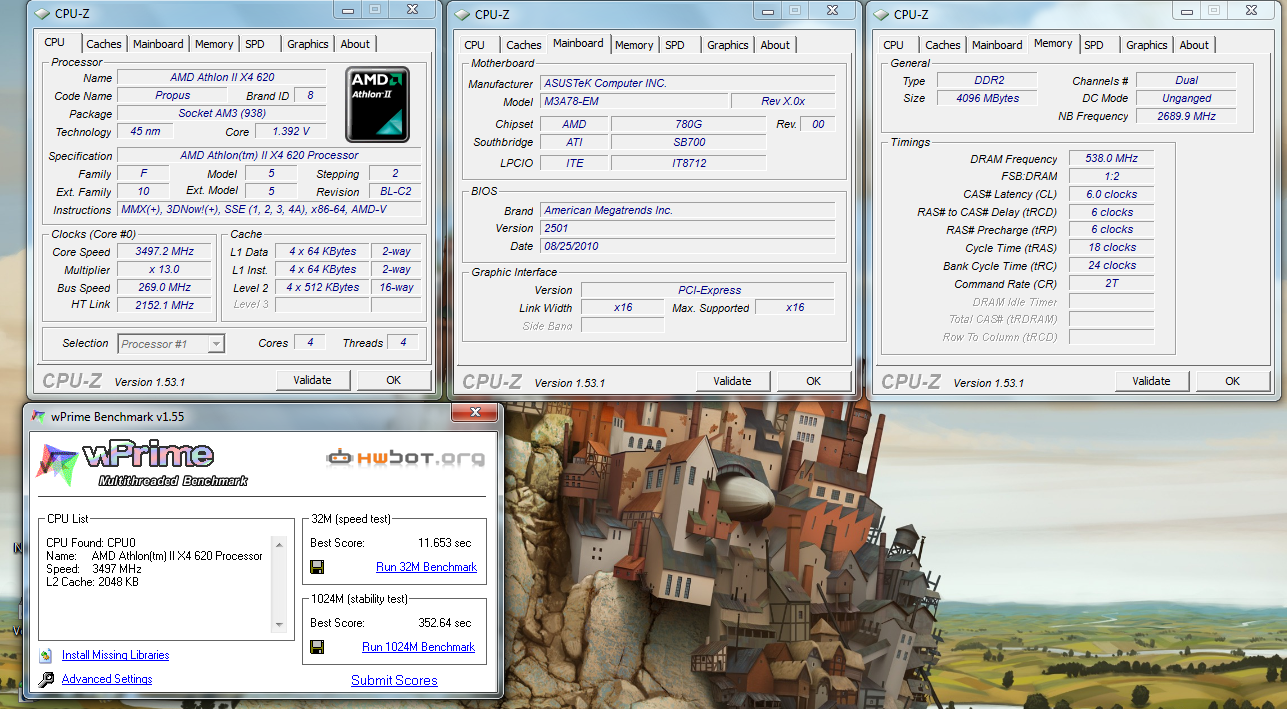Click the save disk icon for 32M score
Image resolution: width=1287 pixels, height=709 pixels.
point(317,567)
